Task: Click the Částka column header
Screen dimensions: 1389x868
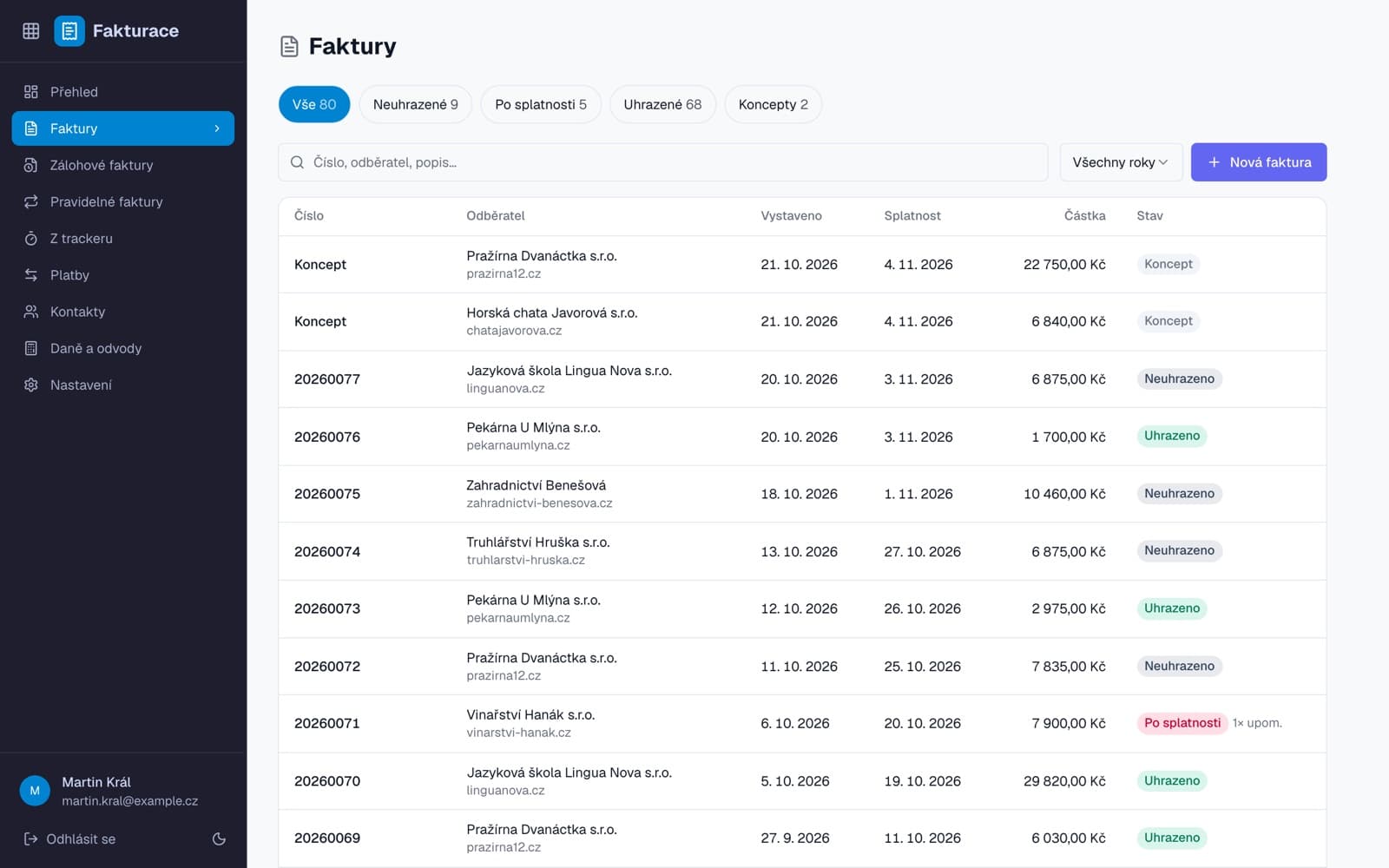Action: [1085, 216]
